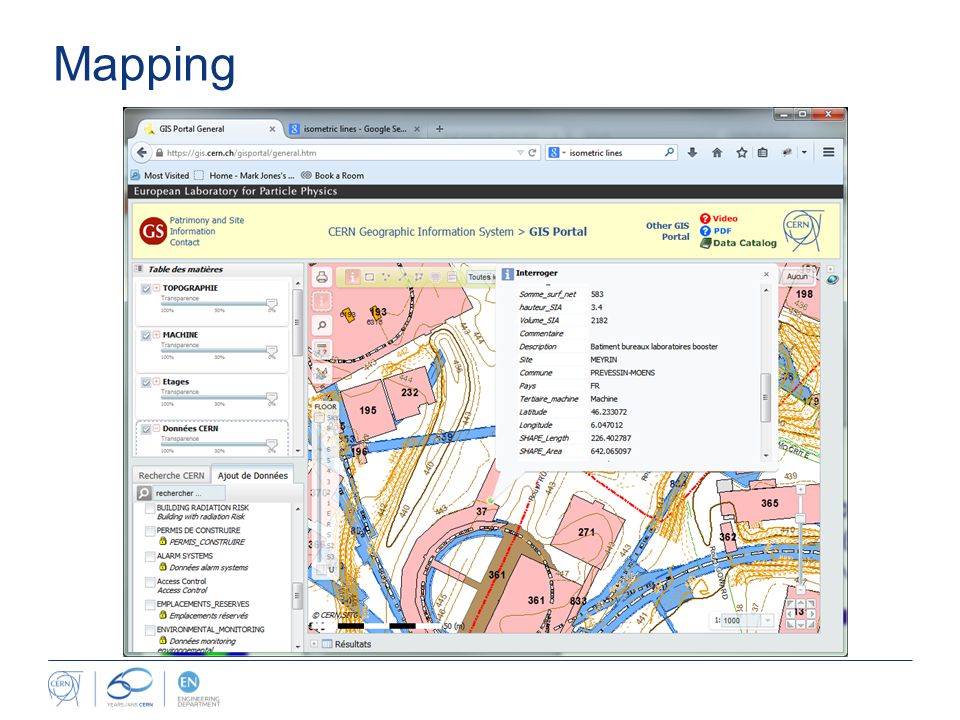960x720 pixels.
Task: Check ALARM SYSTEMS layer
Action: point(150,556)
